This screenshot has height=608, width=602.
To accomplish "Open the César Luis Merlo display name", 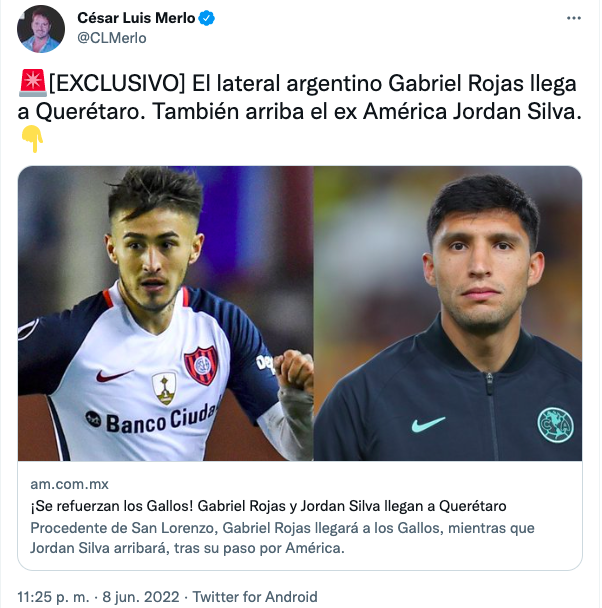I will click(136, 18).
